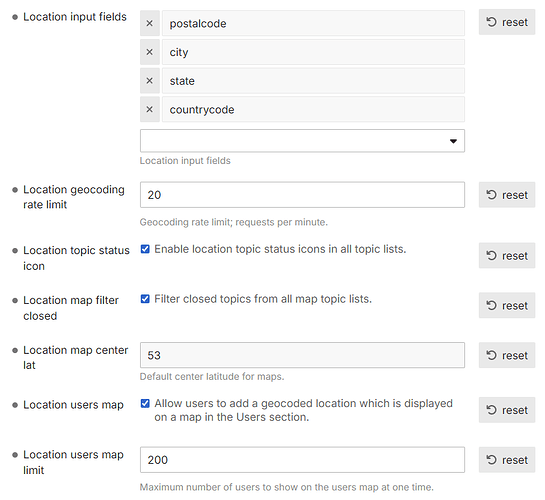Viewport: 545px width, 500px height.
Task: Remove the countrycode field with its X icon
Action: tap(149, 109)
